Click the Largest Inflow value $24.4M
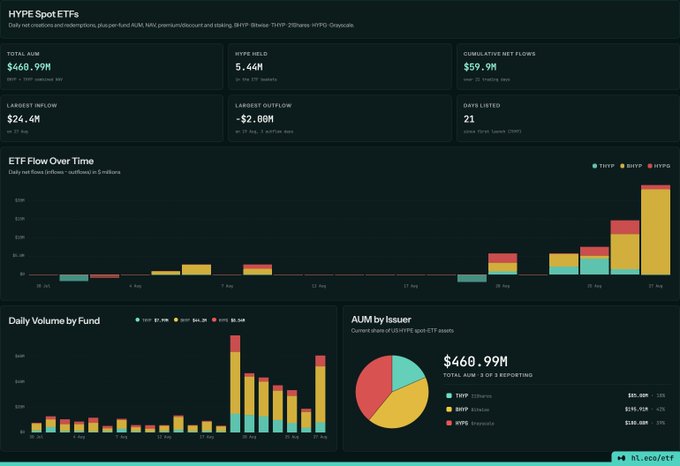This screenshot has height=466, width=680. [23, 119]
